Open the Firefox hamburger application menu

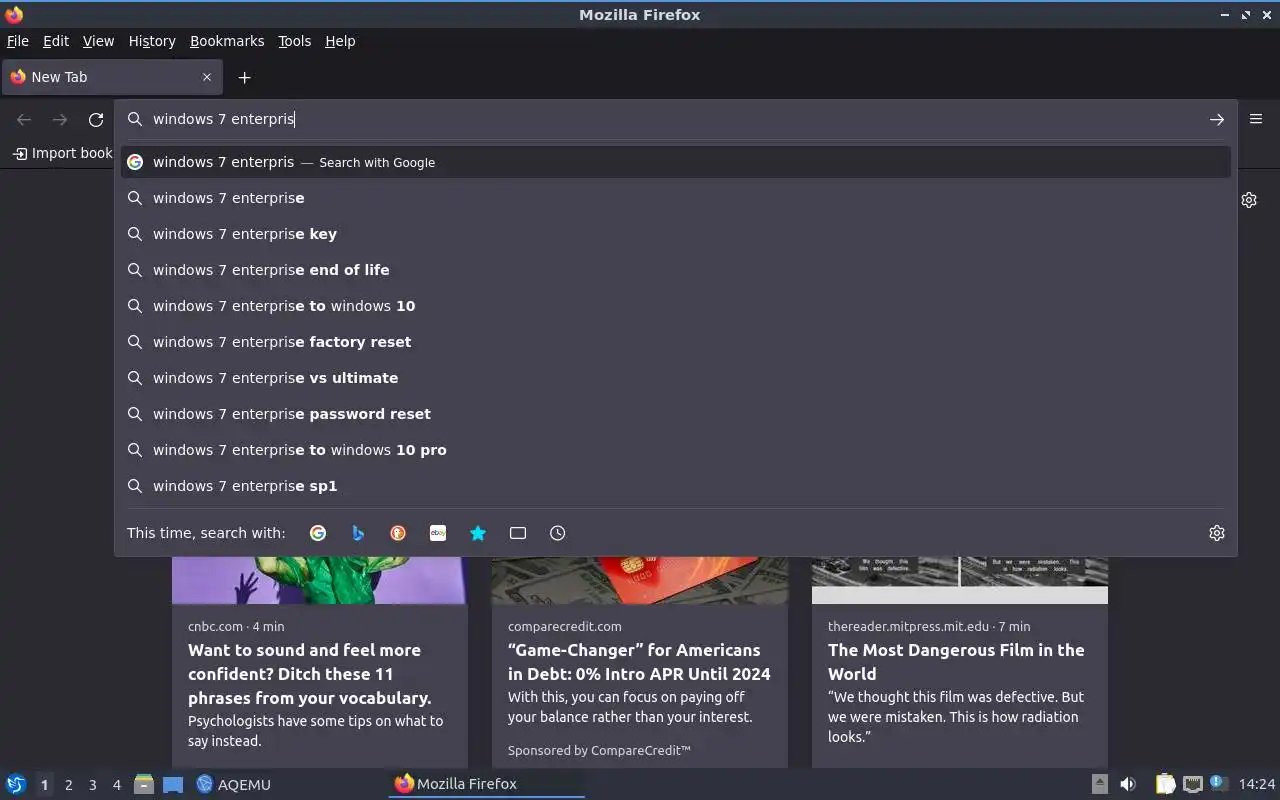(1256, 119)
